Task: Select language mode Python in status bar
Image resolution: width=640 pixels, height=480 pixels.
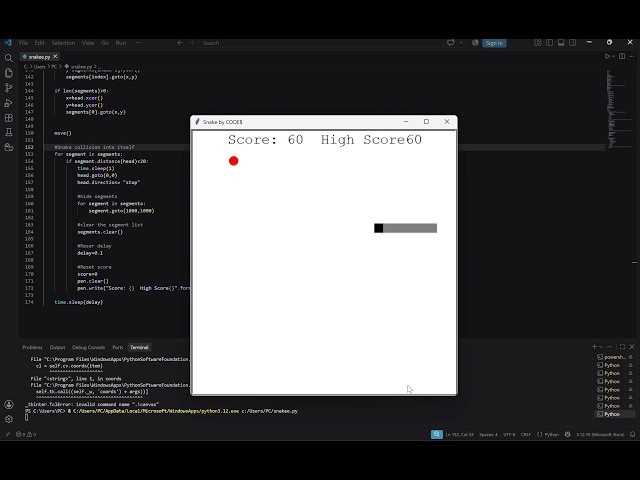Action: point(548,434)
